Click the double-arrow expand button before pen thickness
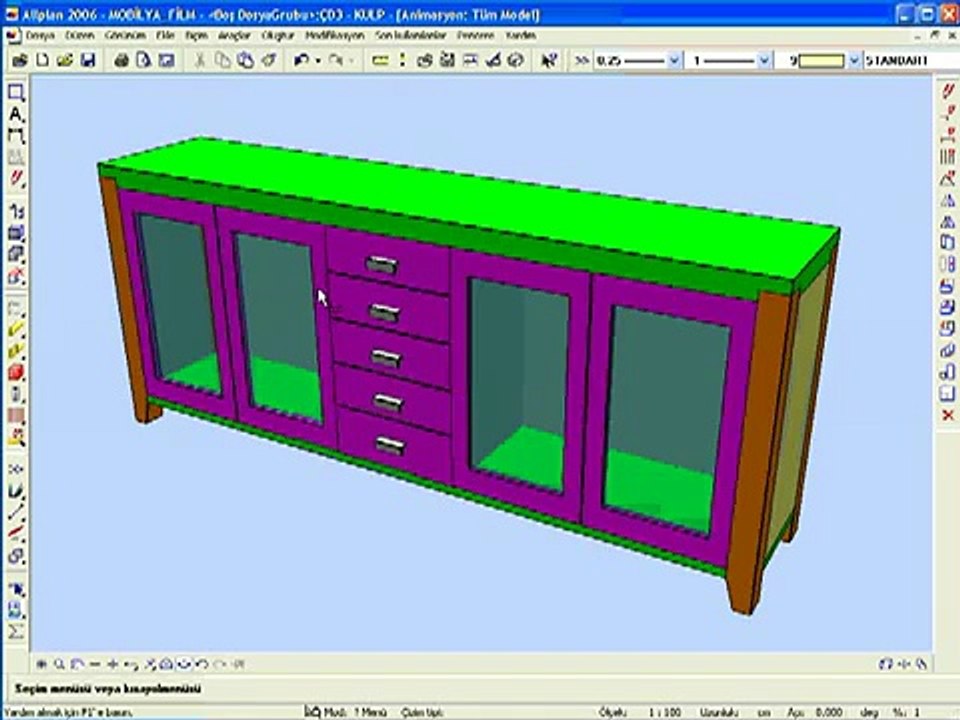960x720 pixels. point(581,60)
